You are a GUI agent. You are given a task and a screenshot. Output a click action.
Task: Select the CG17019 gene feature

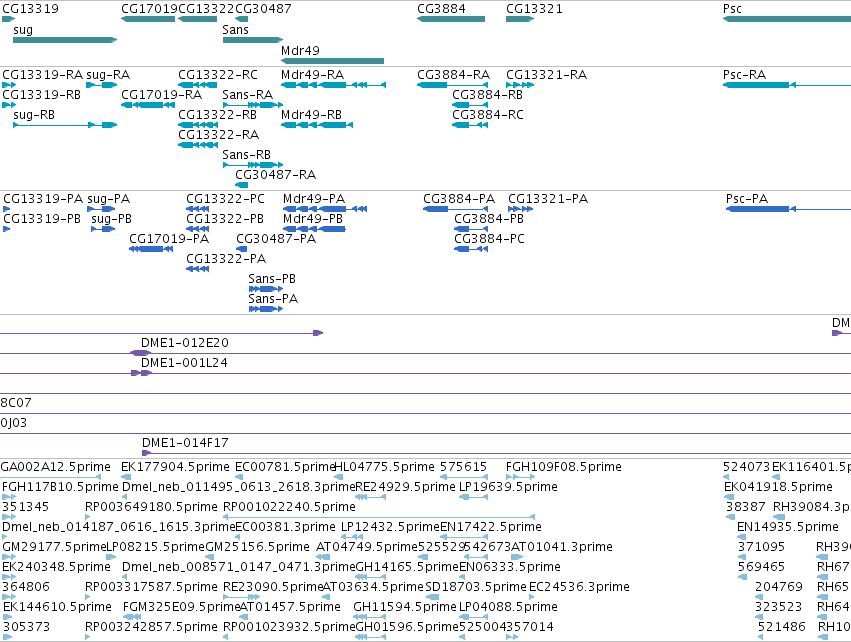click(x=148, y=19)
